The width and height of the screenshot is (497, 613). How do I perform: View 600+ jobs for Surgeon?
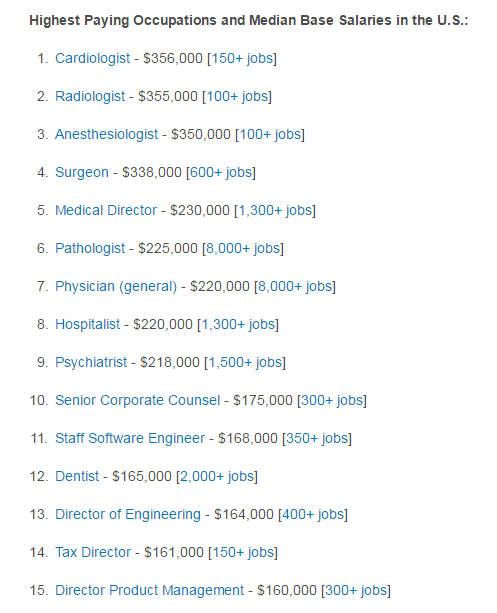coord(221,172)
